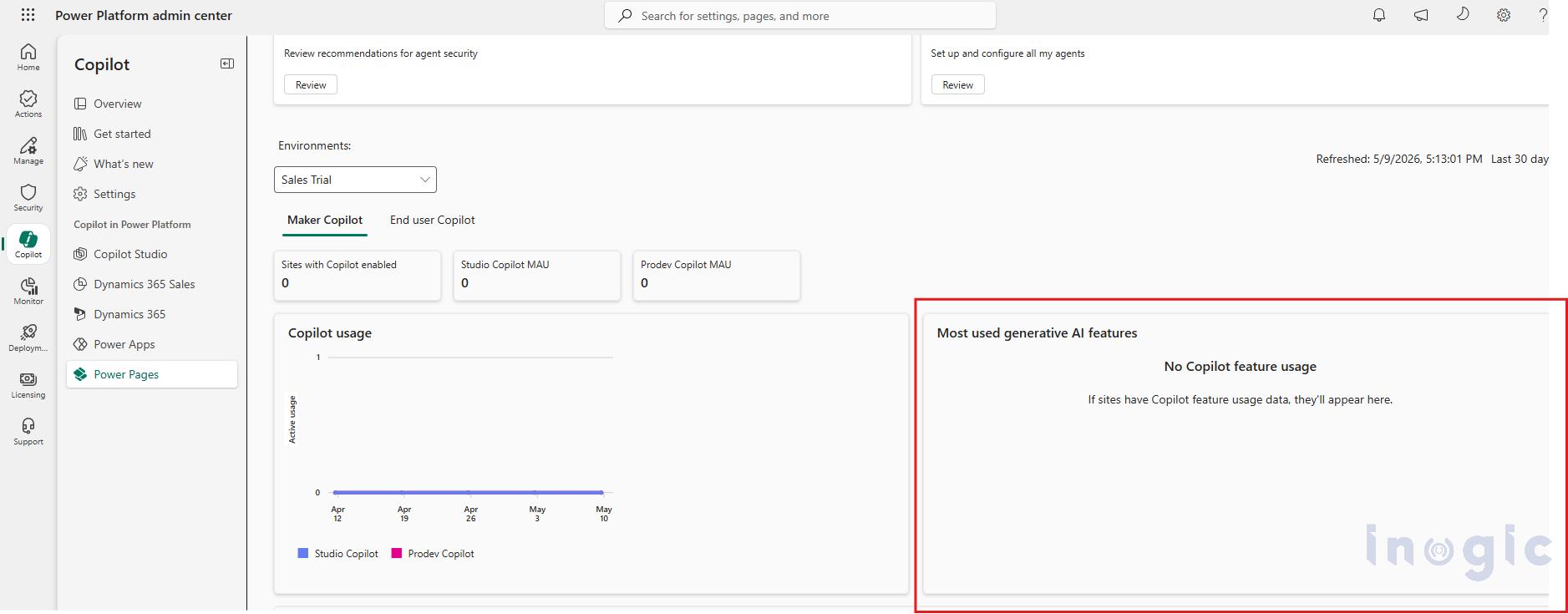1568x614 pixels.
Task: Click the search settings and pages field
Action: pyautogui.click(x=800, y=16)
